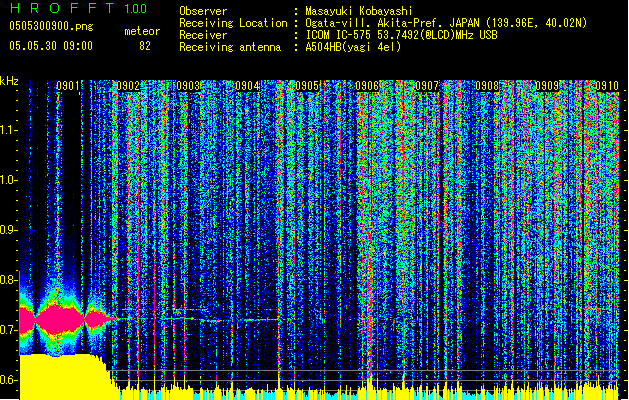Click the 0902 time marker
Screen dimensions: 629x400
128,86
